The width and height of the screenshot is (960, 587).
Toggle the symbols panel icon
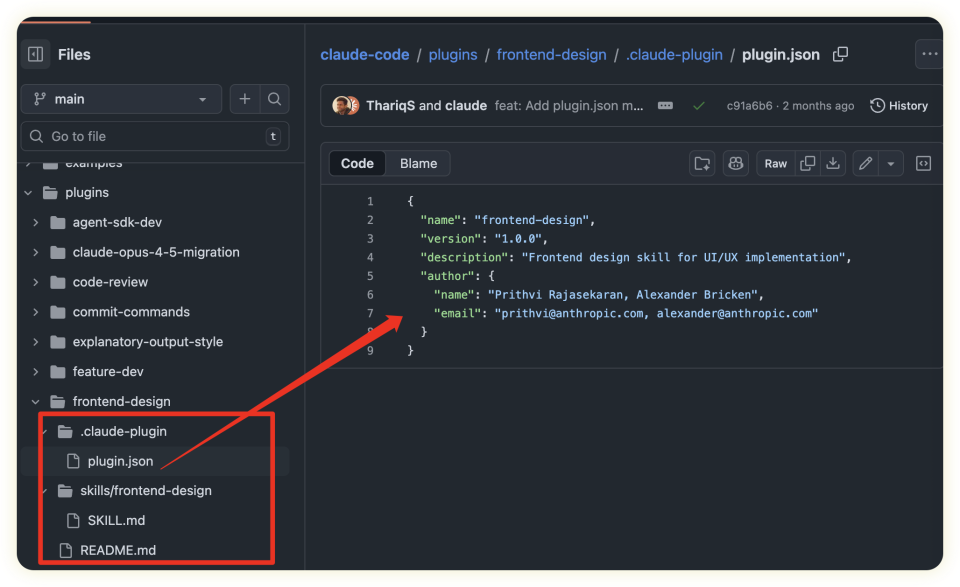pyautogui.click(x=923, y=163)
